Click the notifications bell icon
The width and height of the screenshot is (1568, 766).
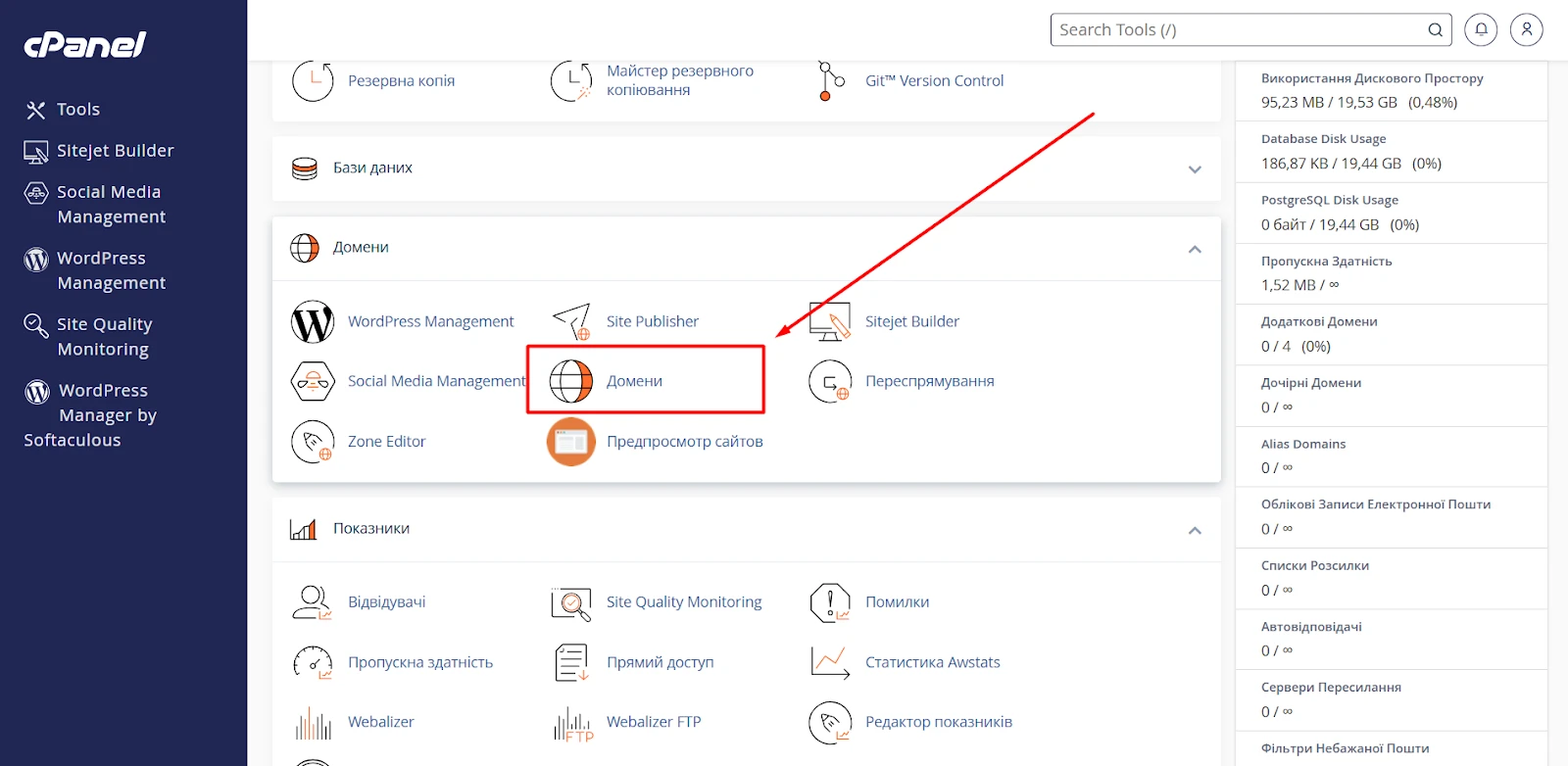coord(1481,30)
